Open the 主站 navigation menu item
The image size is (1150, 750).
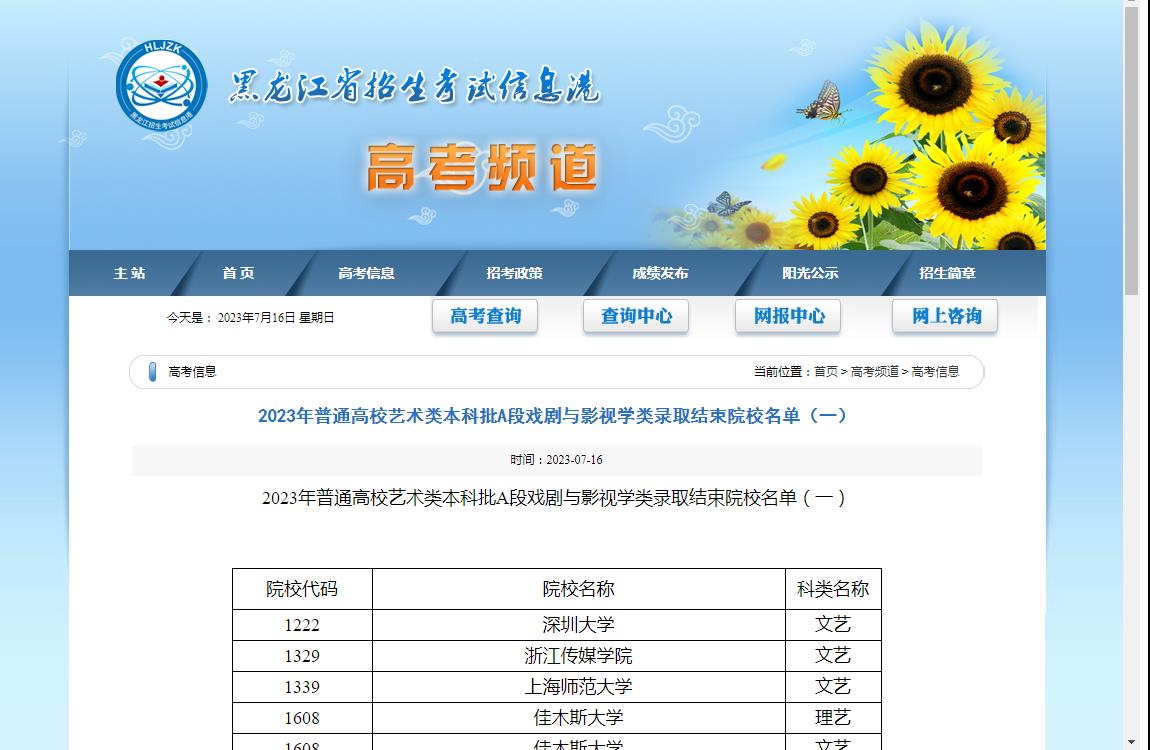[130, 273]
